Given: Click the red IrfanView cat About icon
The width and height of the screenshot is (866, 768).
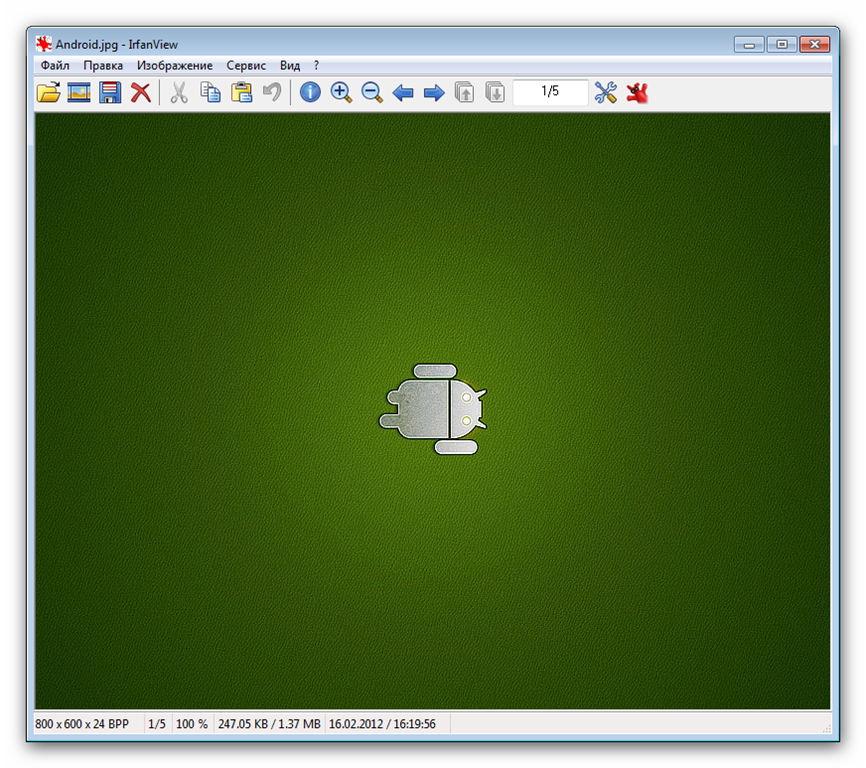Looking at the screenshot, I should (x=637, y=93).
